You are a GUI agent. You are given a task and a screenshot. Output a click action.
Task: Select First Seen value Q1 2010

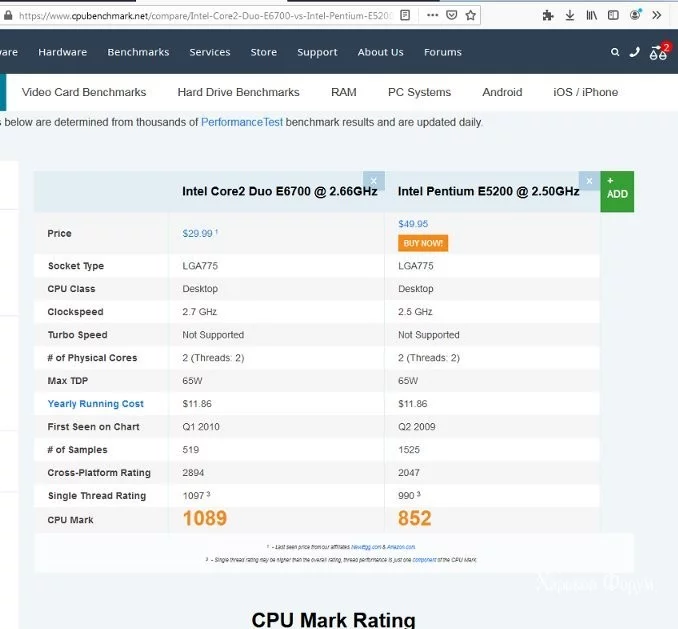point(201,427)
